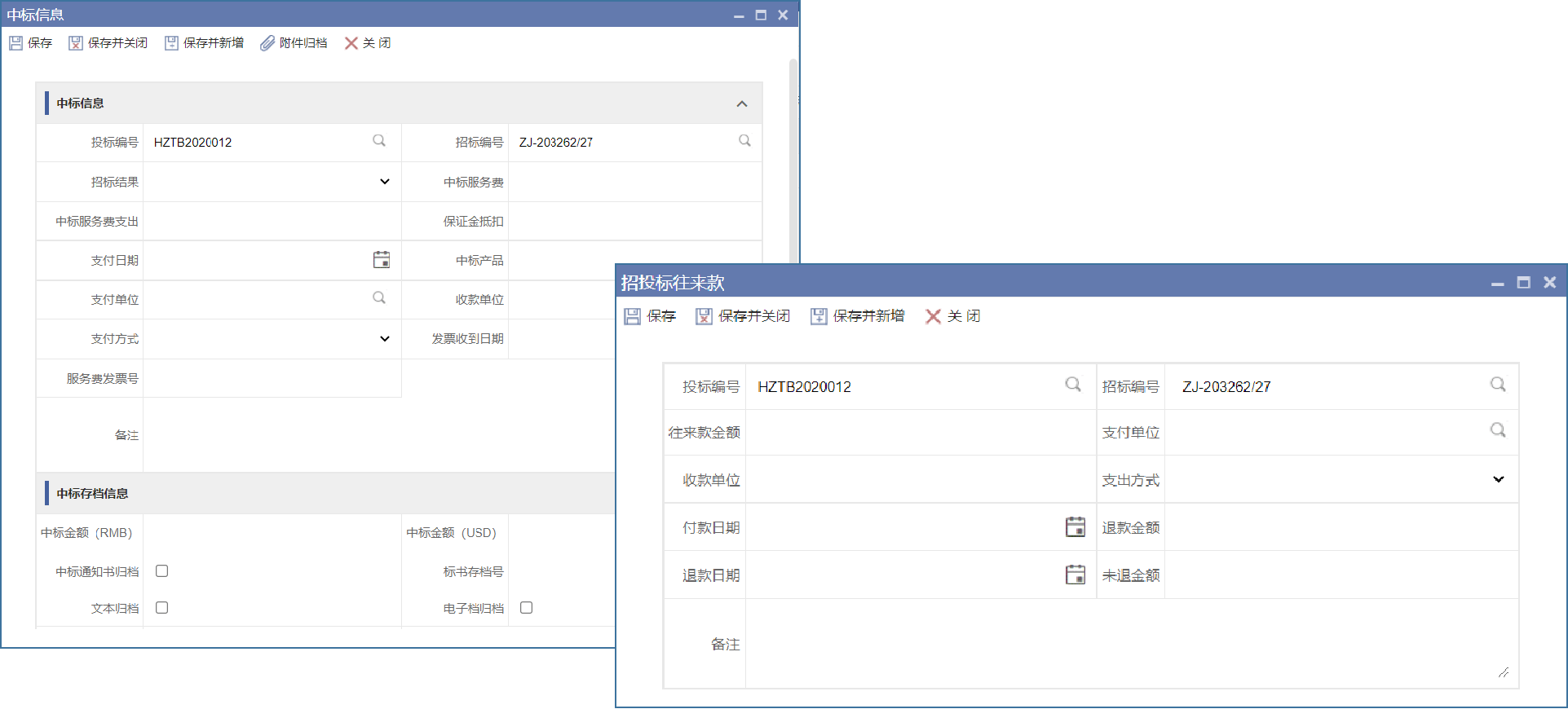Open the 支出方式 dropdown in 招投标往来款
This screenshot has height=709, width=1568.
coord(1498,480)
